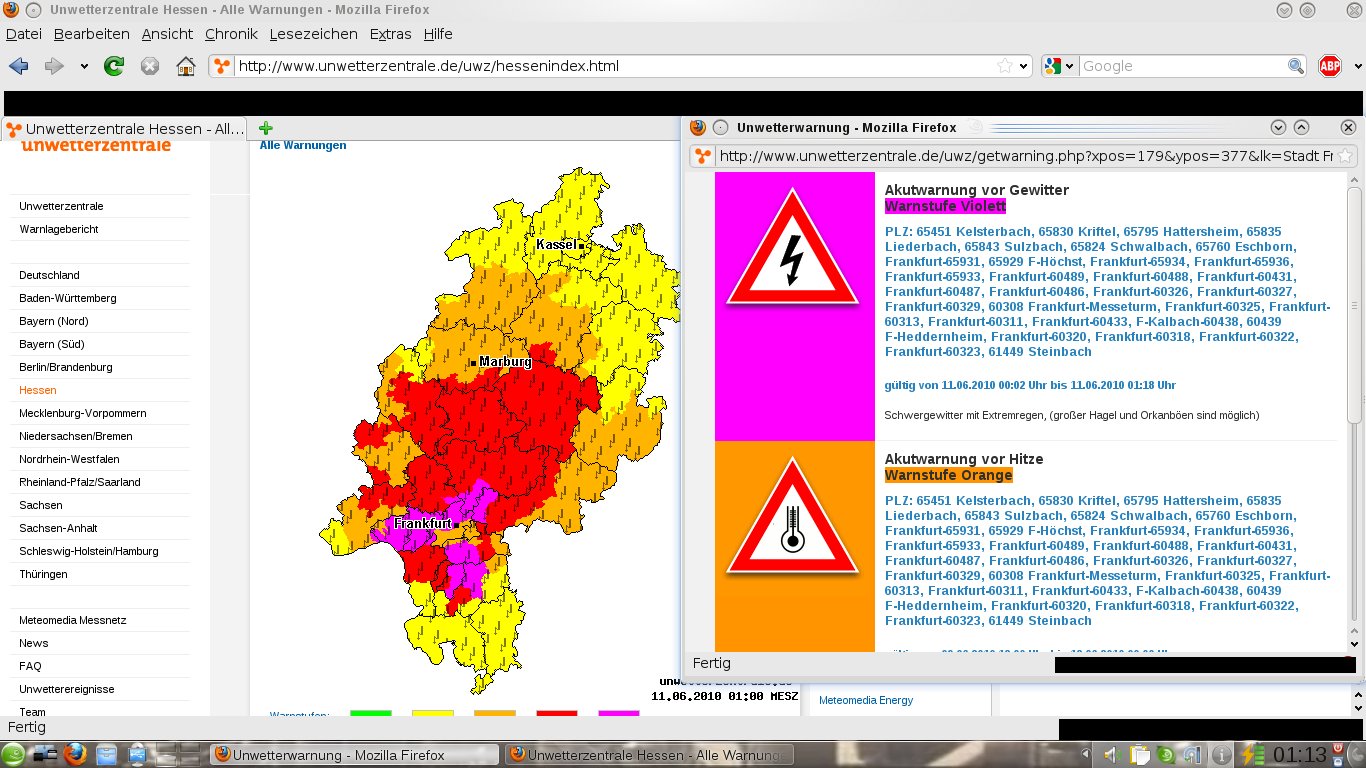Open the Unwetterzentrale sidebar link
The height and width of the screenshot is (768, 1366).
coord(61,206)
